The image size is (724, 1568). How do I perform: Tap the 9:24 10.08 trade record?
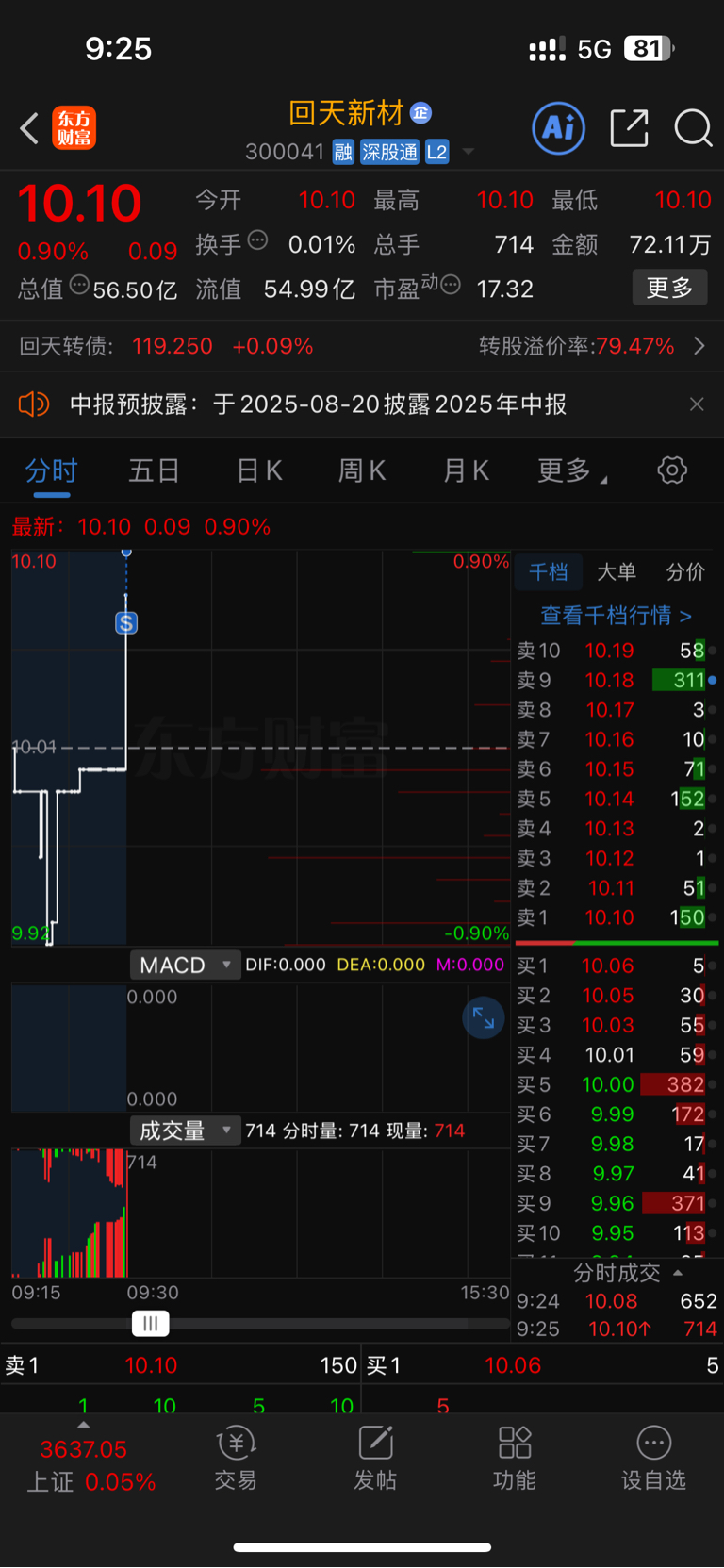point(617,1301)
